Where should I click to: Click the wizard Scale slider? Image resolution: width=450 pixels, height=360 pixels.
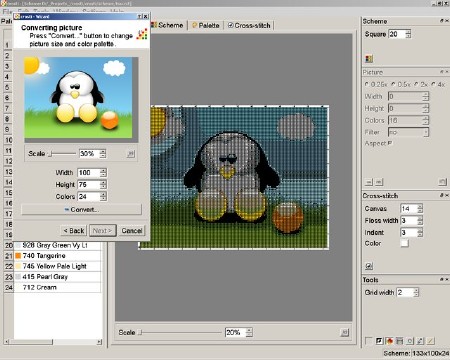[62, 154]
